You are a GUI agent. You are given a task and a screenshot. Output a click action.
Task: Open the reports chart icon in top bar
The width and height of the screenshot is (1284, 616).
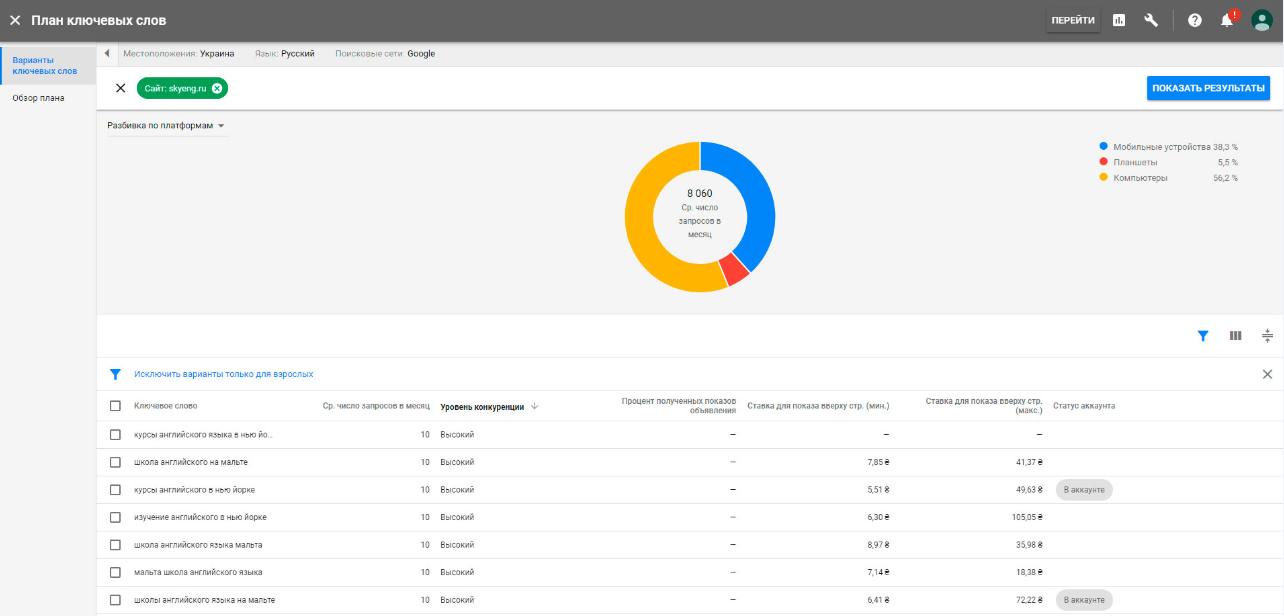pos(1119,20)
